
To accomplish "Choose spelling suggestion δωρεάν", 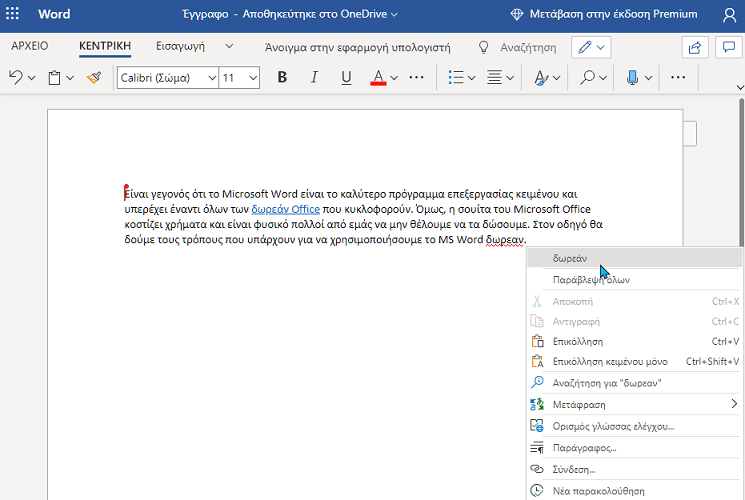I will (635, 258).
